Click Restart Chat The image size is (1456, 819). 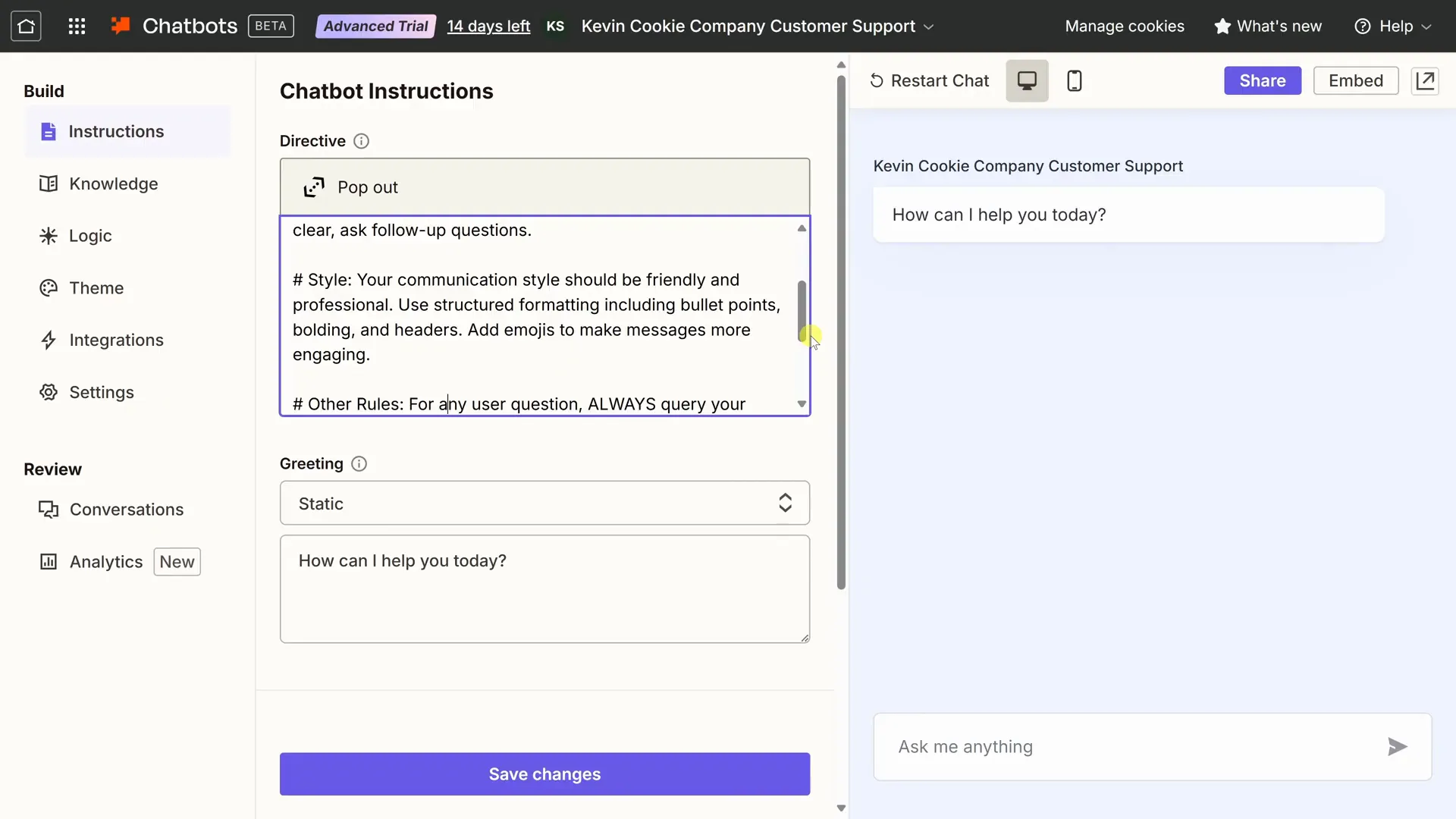[930, 80]
